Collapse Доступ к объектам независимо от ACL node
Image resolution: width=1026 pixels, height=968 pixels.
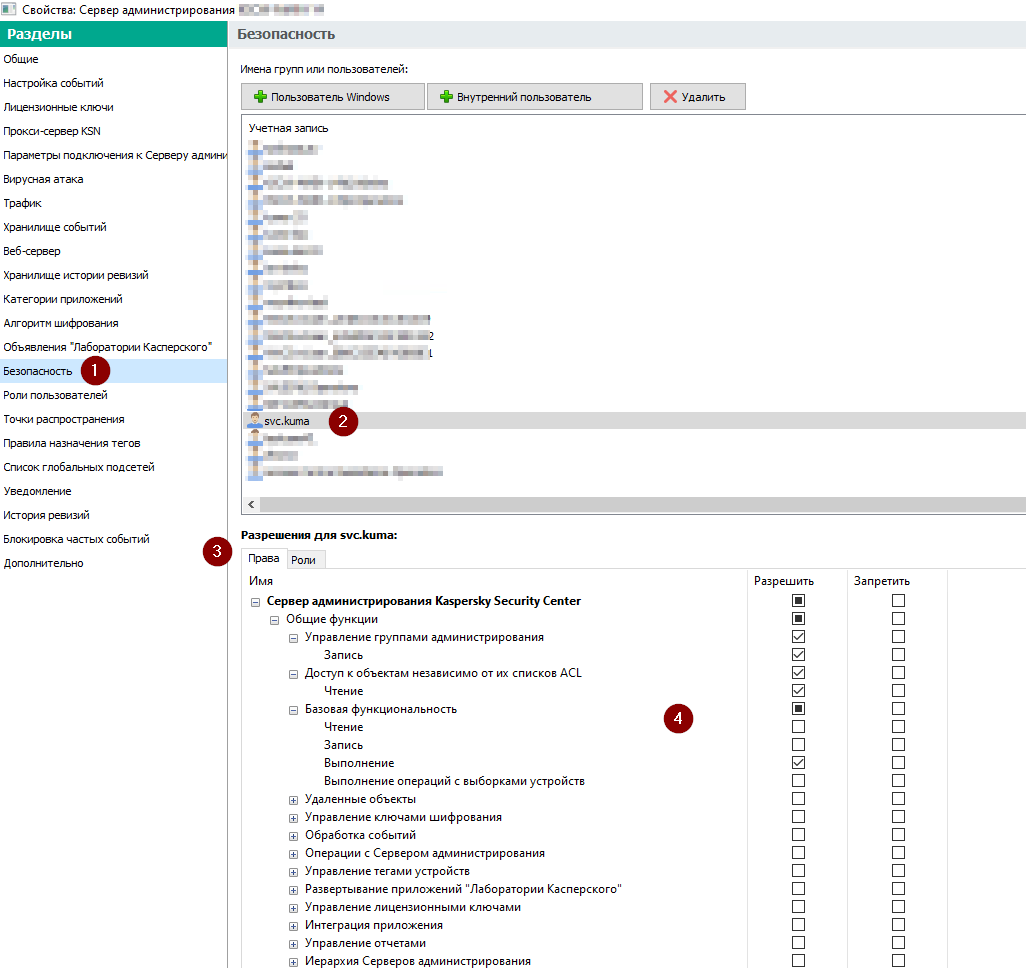[x=293, y=674]
